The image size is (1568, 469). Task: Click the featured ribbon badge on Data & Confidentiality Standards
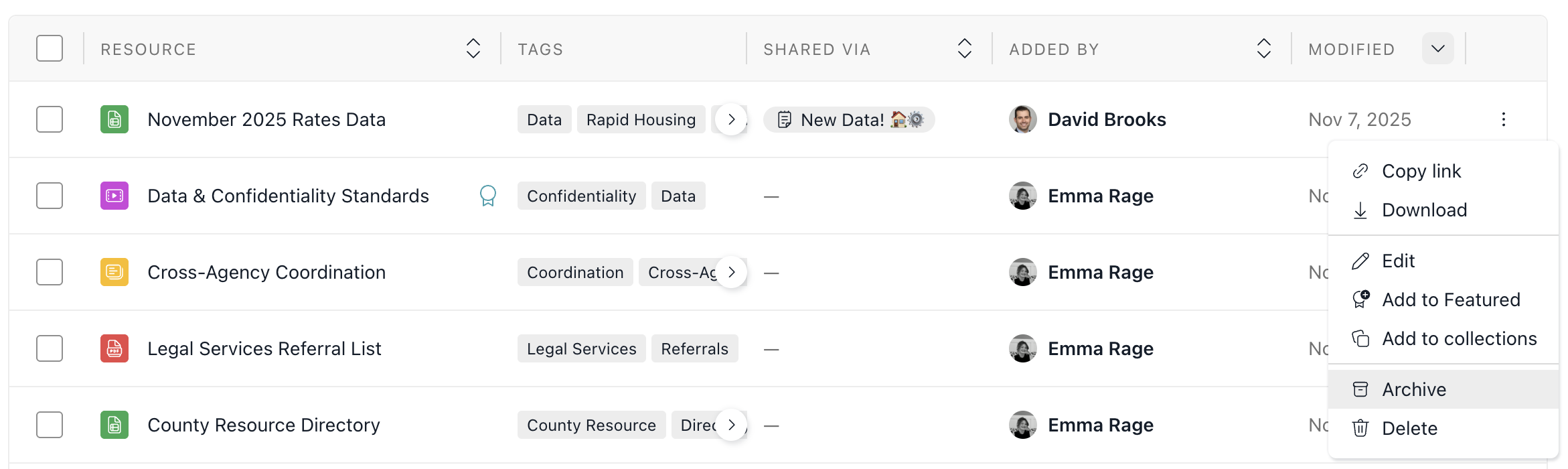click(x=488, y=196)
